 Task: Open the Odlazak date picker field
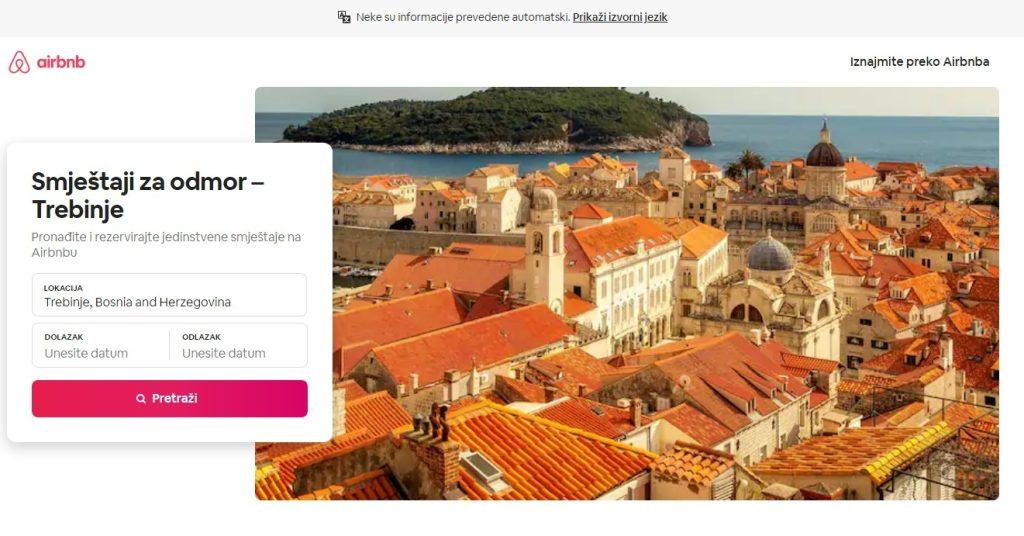[238, 345]
